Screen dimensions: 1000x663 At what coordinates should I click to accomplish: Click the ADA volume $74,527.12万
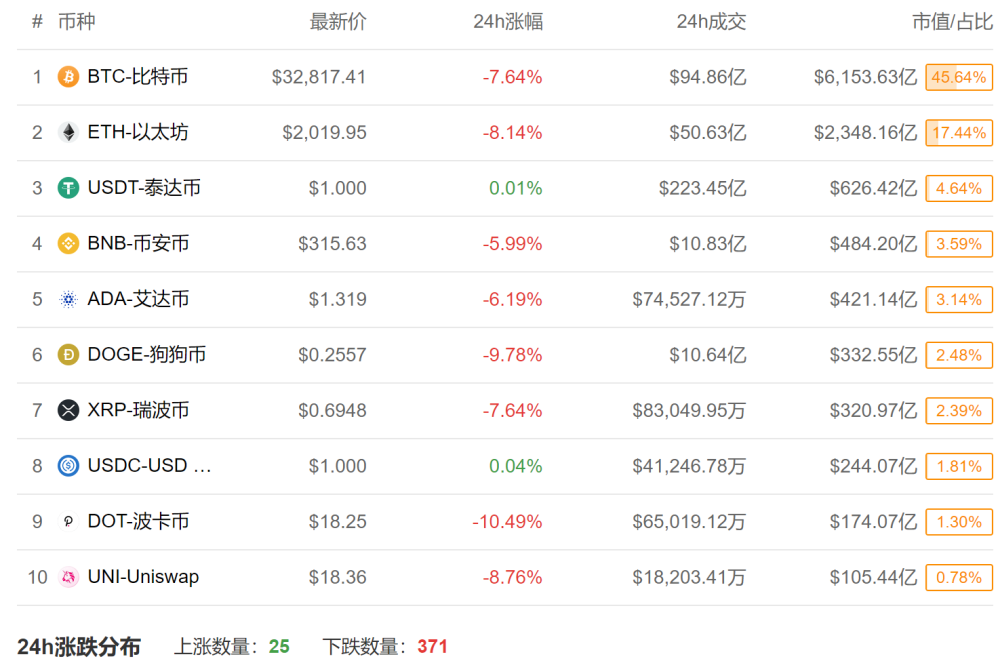[x=689, y=299]
